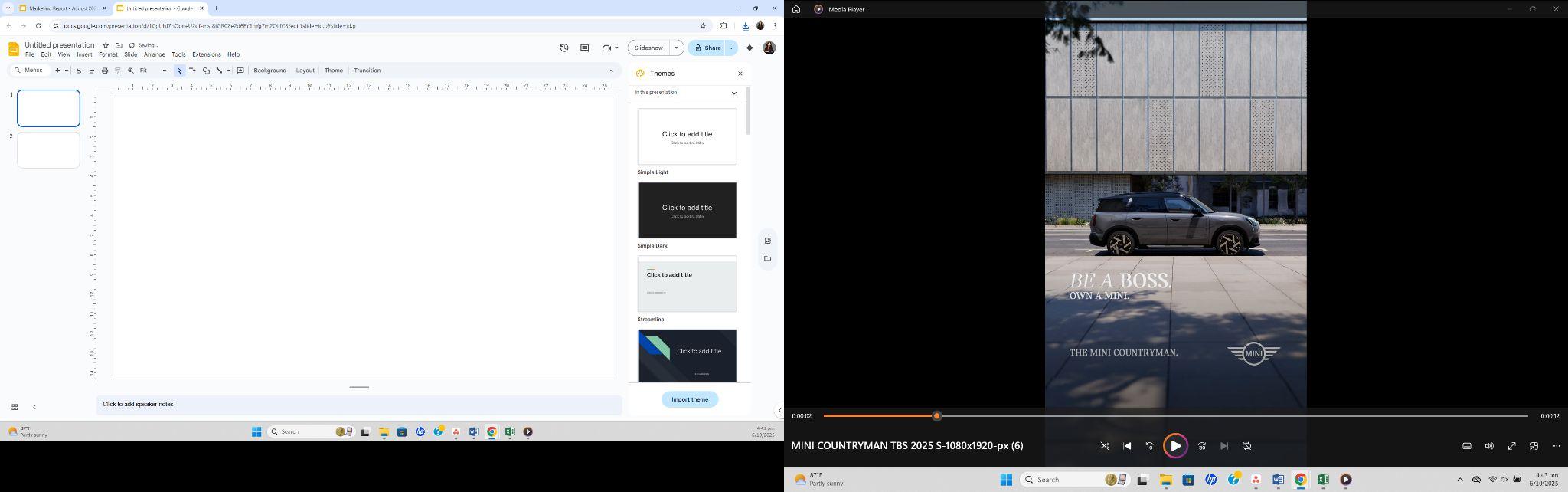Open version history clock icon
1568x492 pixels.
564,48
